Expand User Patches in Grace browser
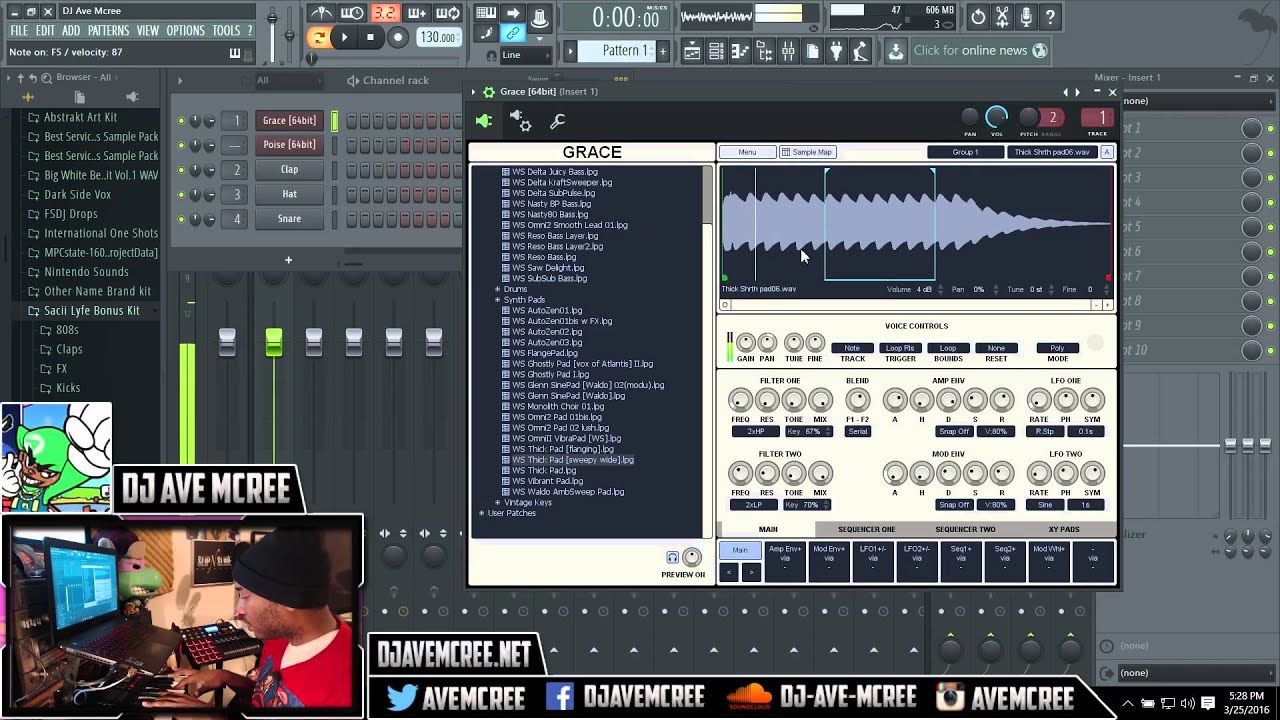 [481, 513]
